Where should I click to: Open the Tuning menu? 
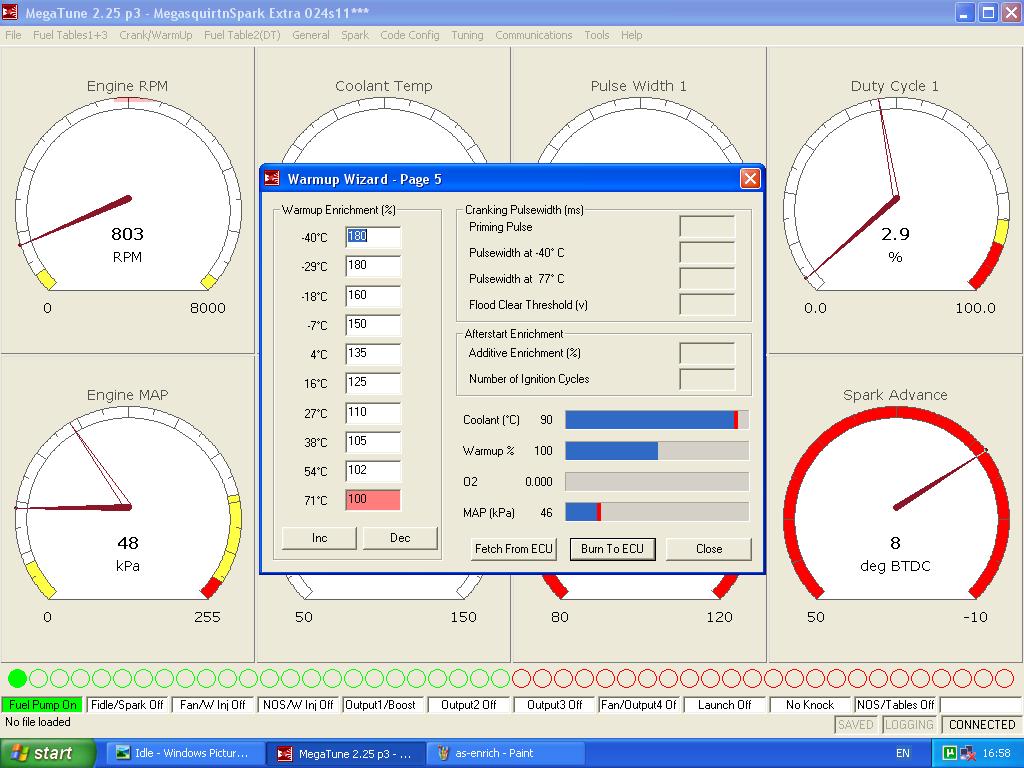(x=467, y=35)
